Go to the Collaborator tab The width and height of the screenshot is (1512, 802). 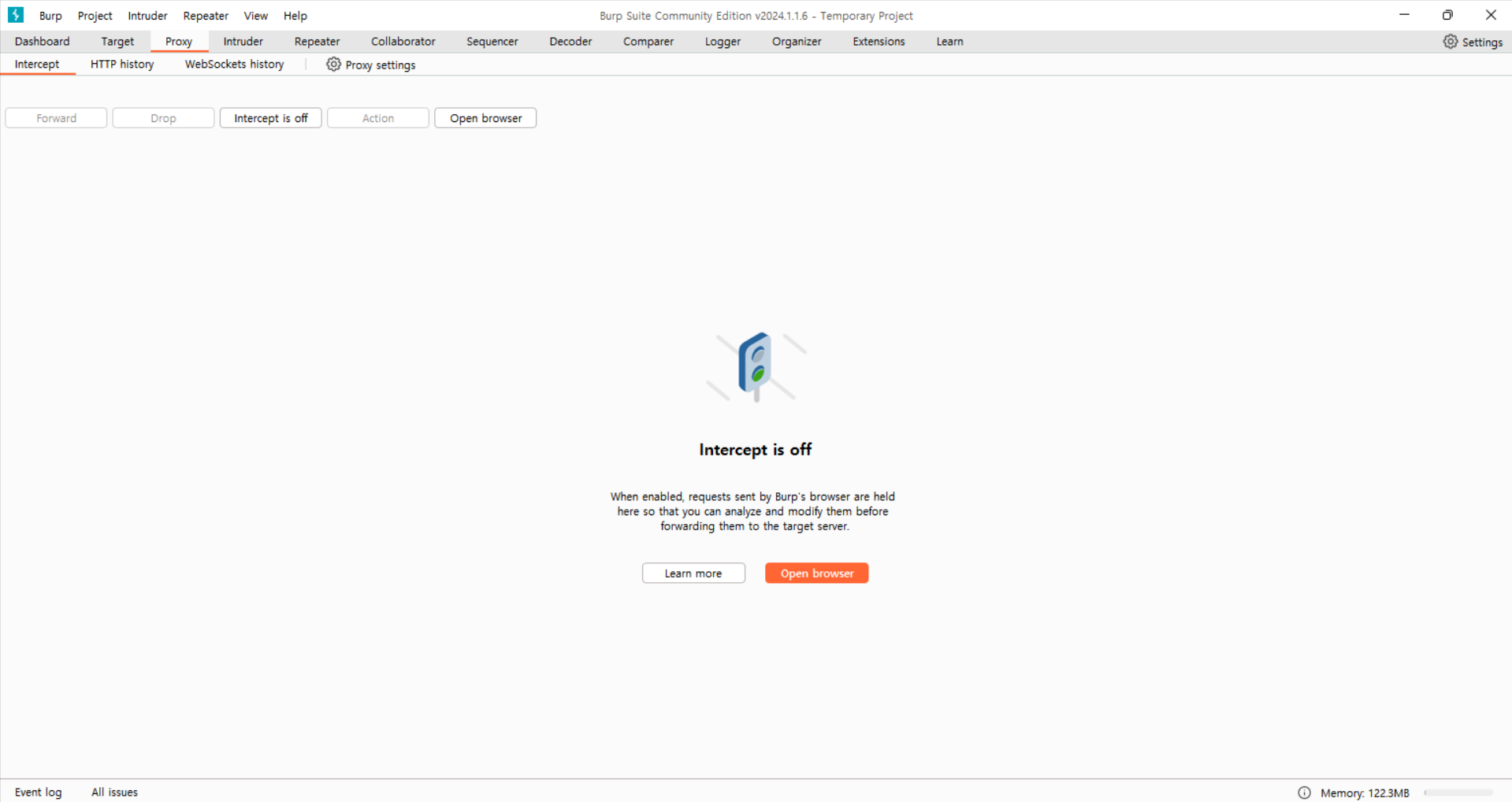pos(403,42)
